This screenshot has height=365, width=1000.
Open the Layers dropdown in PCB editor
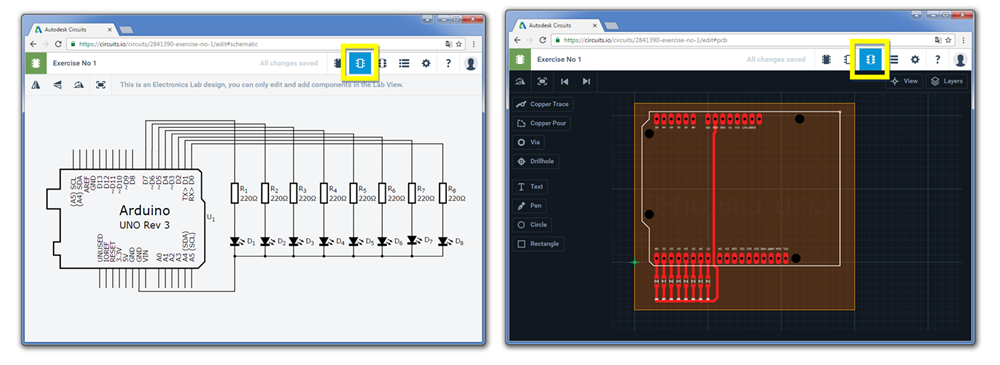947,81
